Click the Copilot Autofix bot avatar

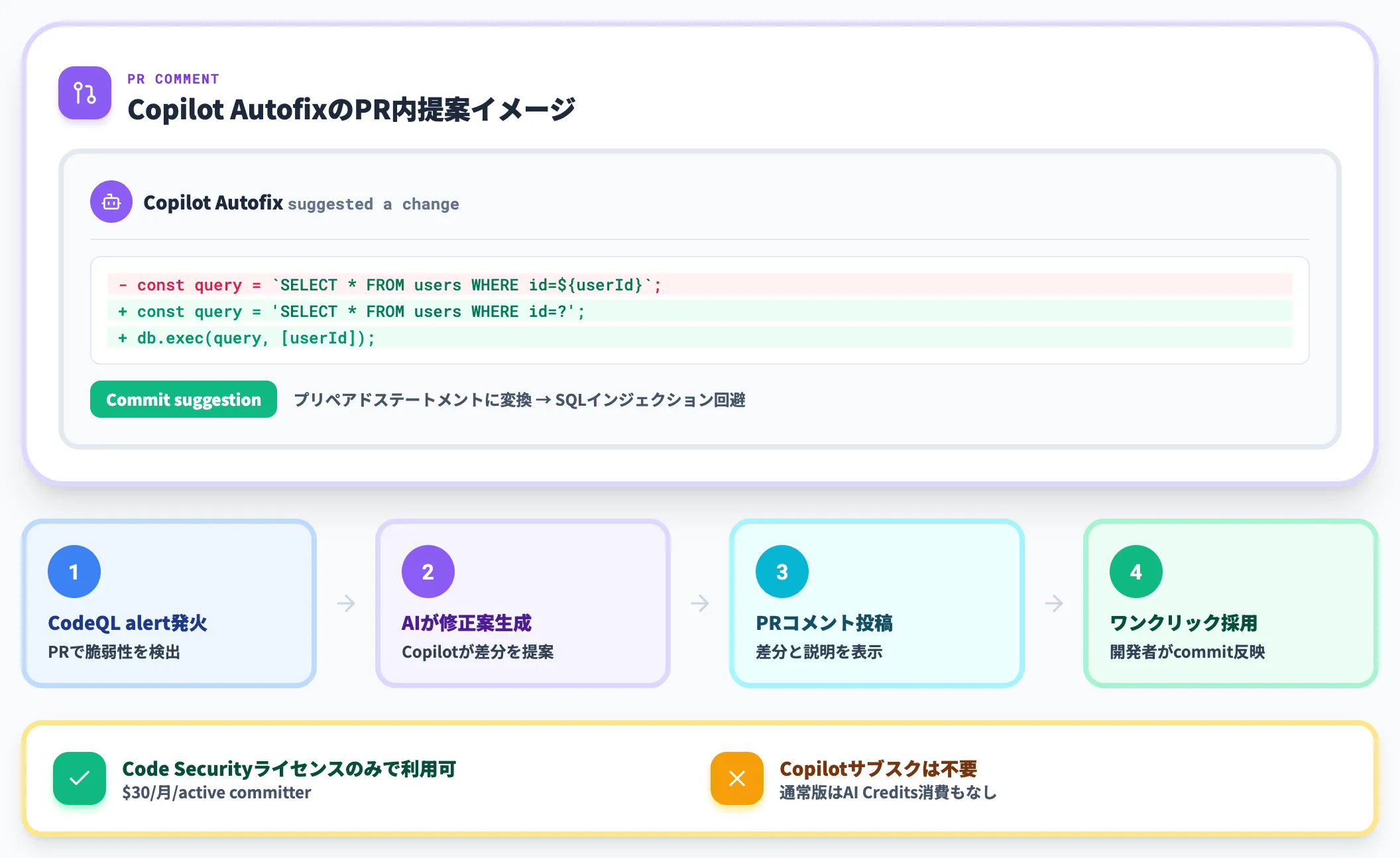[x=111, y=202]
